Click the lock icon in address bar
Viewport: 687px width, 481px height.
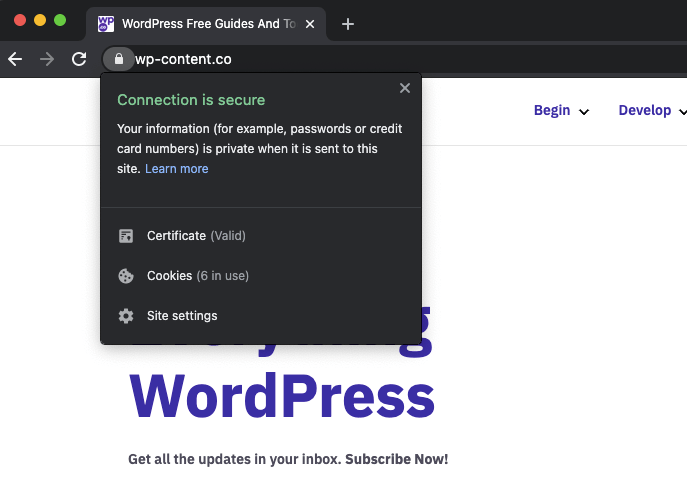coord(118,59)
